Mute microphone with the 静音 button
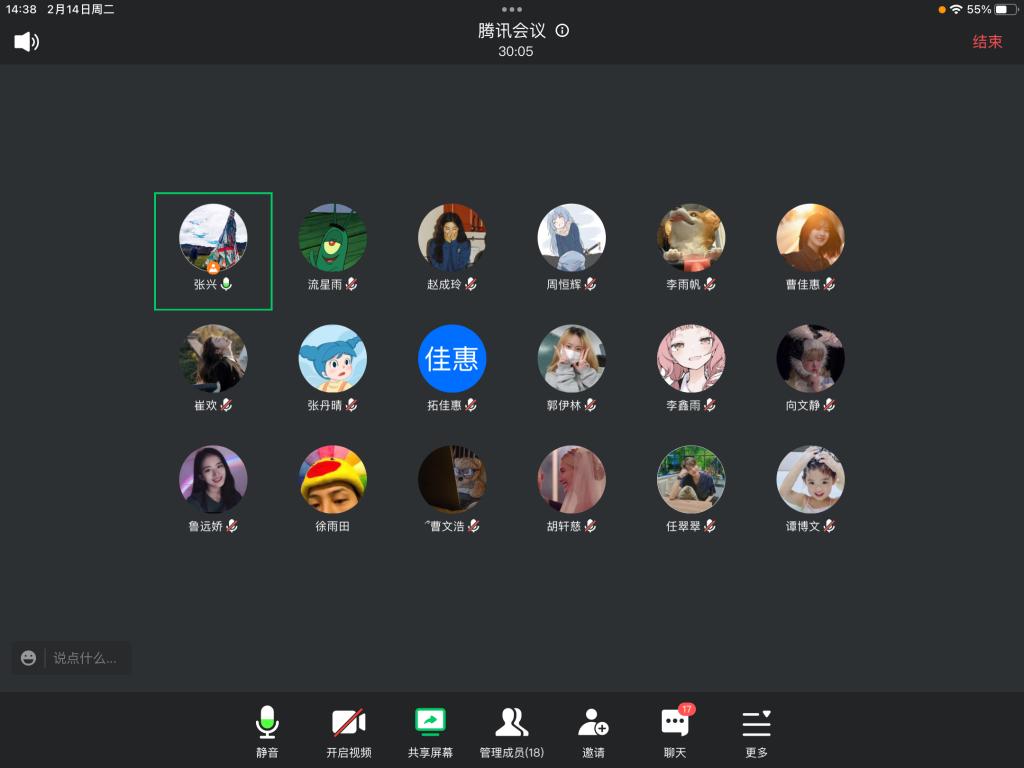Image resolution: width=1024 pixels, height=768 pixels. [x=267, y=732]
